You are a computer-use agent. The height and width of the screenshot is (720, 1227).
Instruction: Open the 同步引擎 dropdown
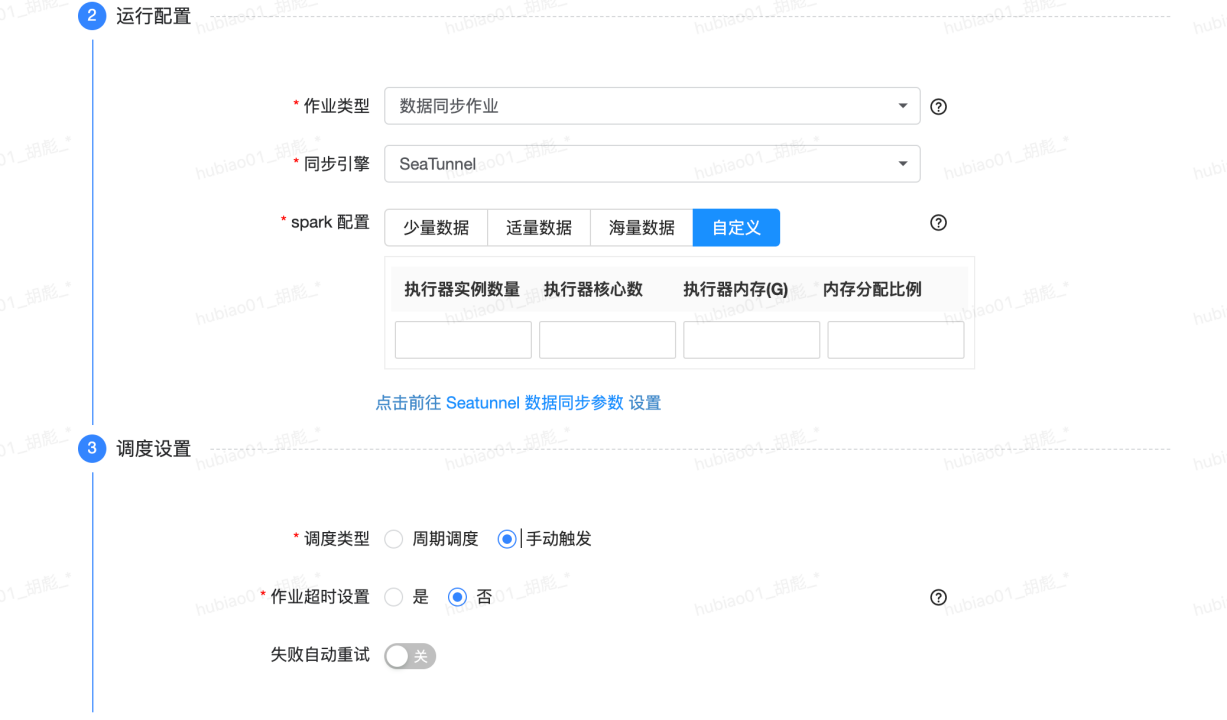pos(652,164)
